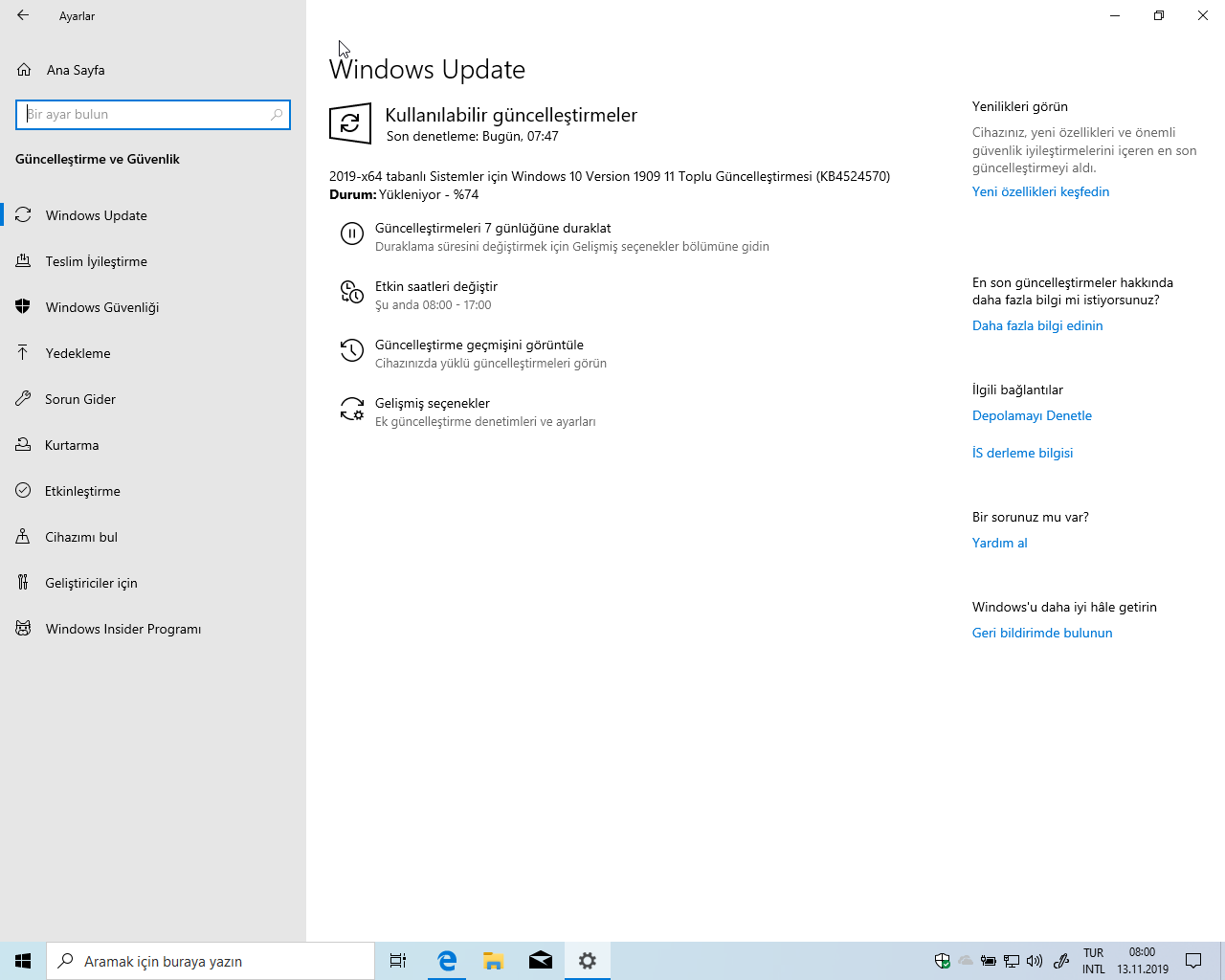1225x980 pixels.
Task: Switch input language TUR INTL
Action: pos(1094,961)
